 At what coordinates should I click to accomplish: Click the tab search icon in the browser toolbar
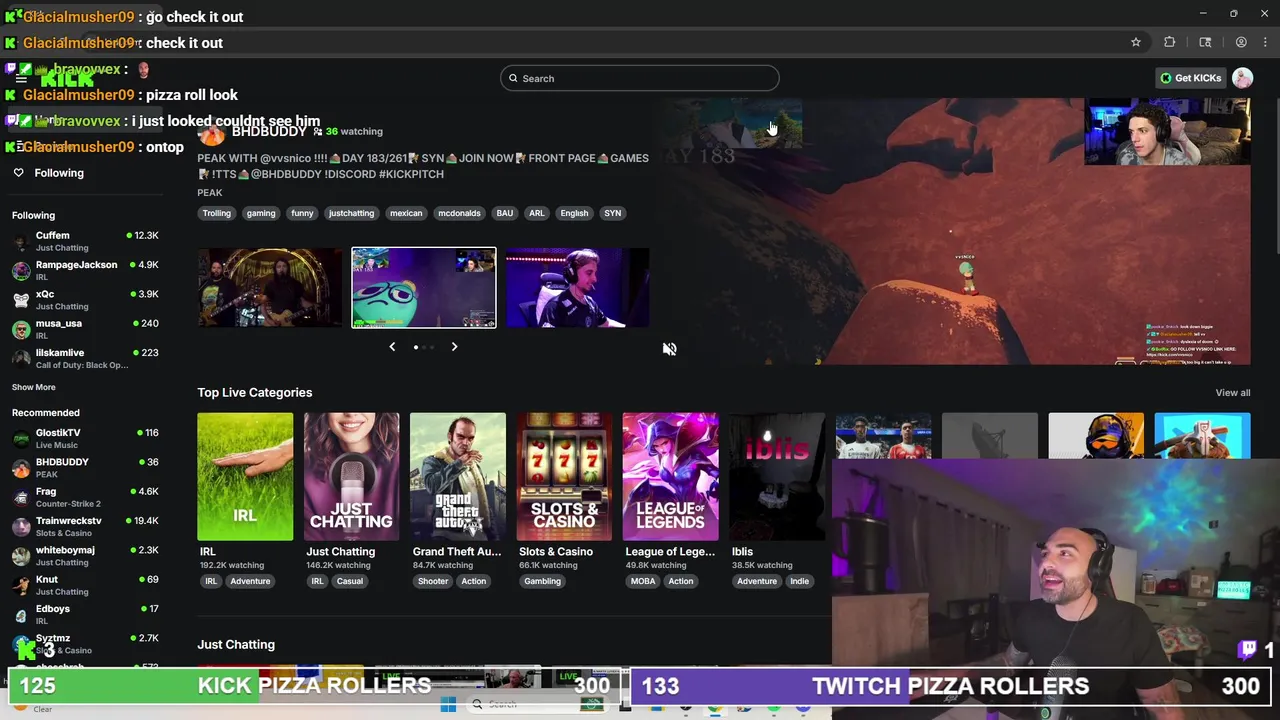[x=1205, y=42]
